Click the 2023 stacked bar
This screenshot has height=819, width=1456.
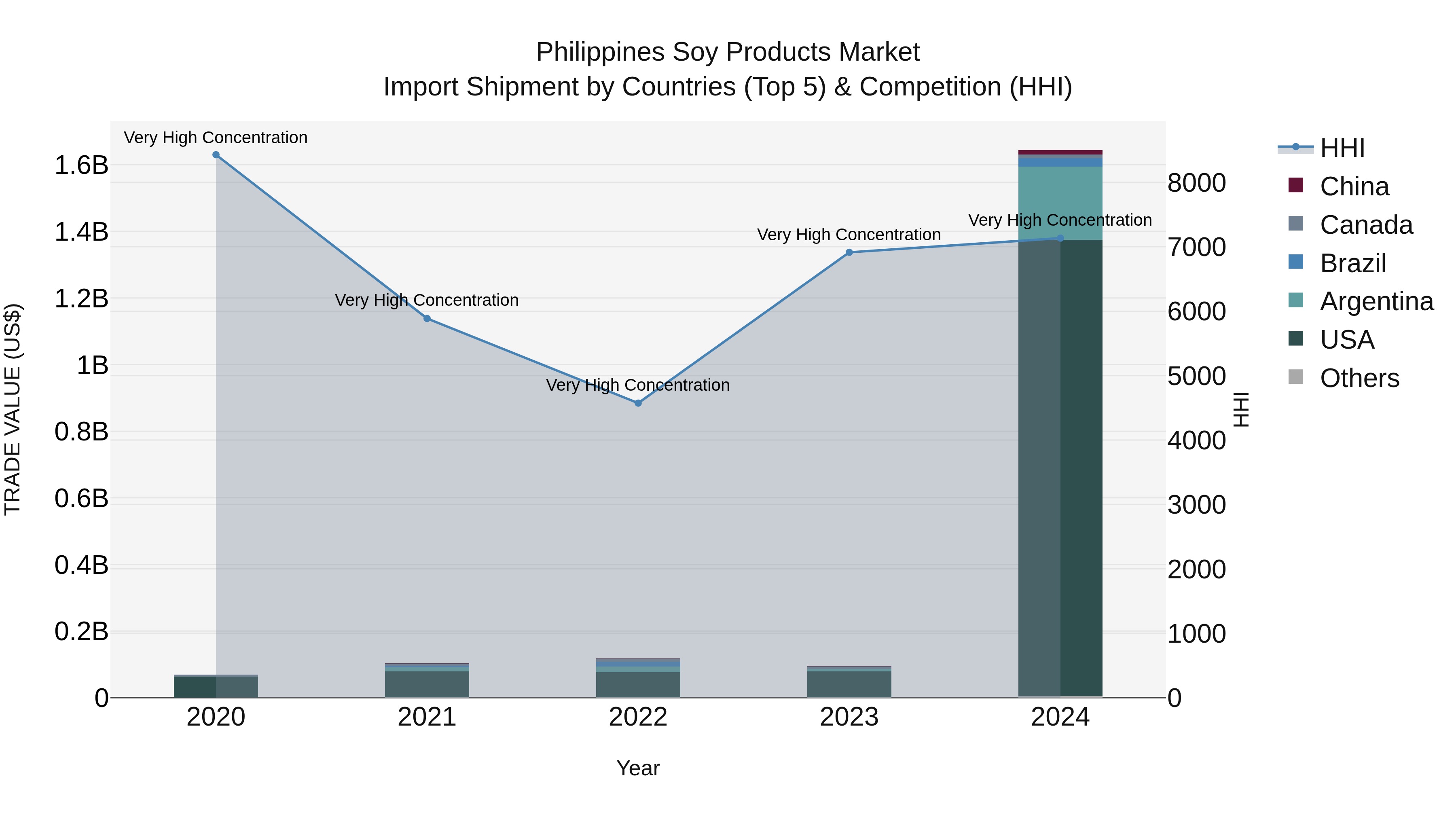point(849,682)
